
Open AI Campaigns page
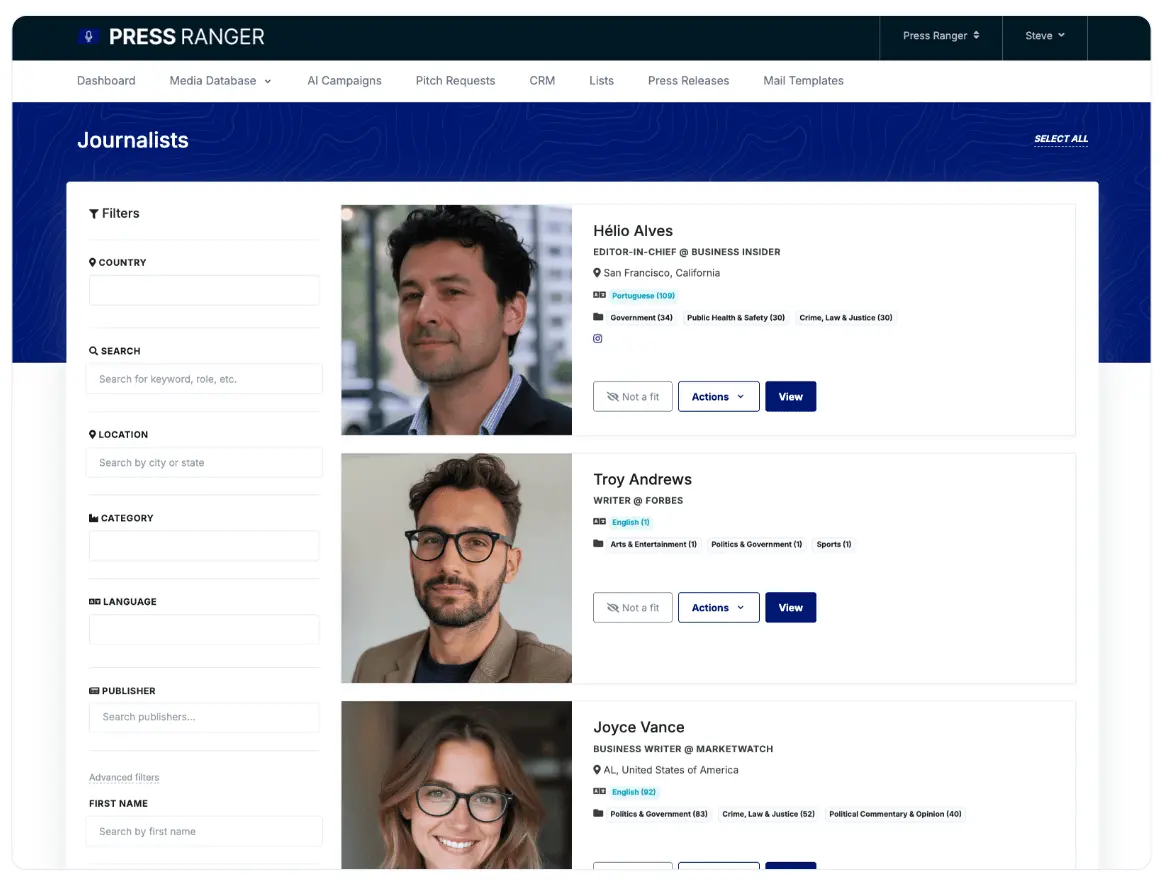click(x=344, y=80)
